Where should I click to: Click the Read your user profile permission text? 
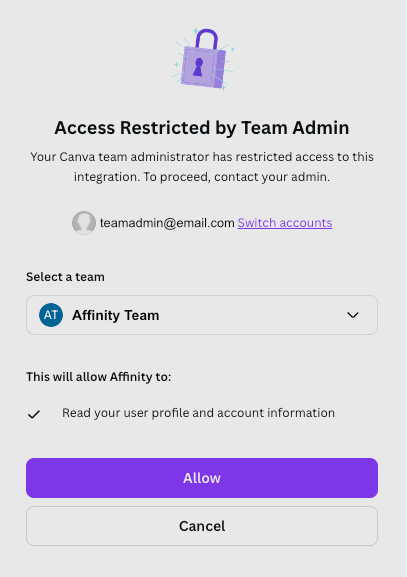pos(198,413)
